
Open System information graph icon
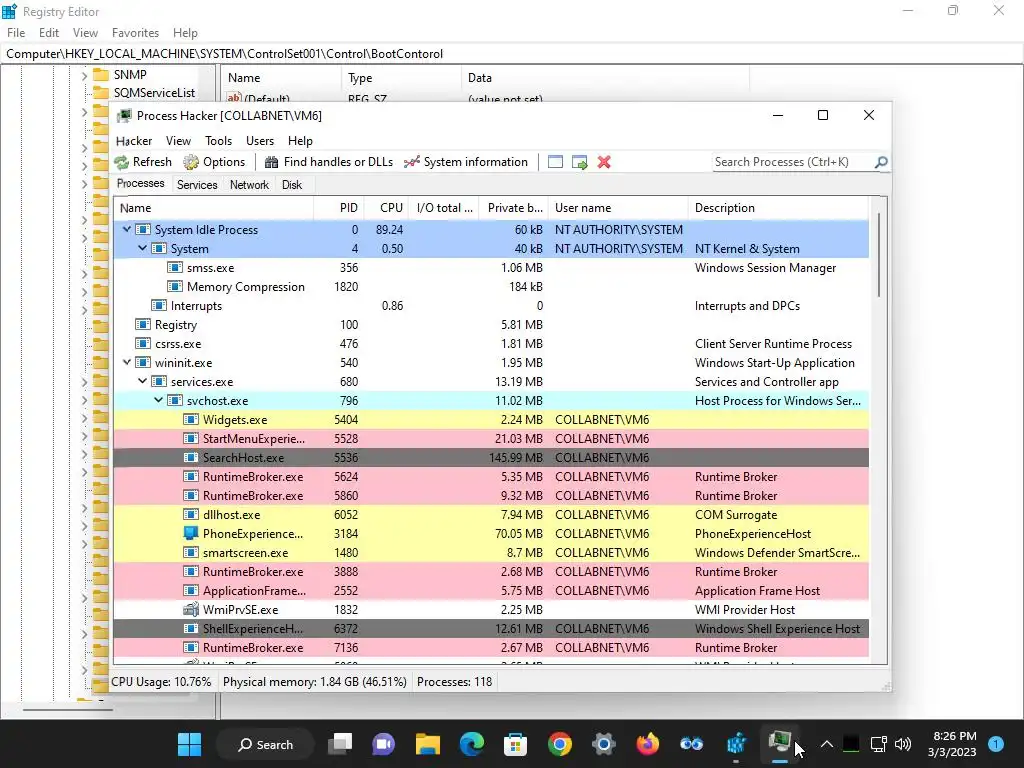(x=411, y=162)
